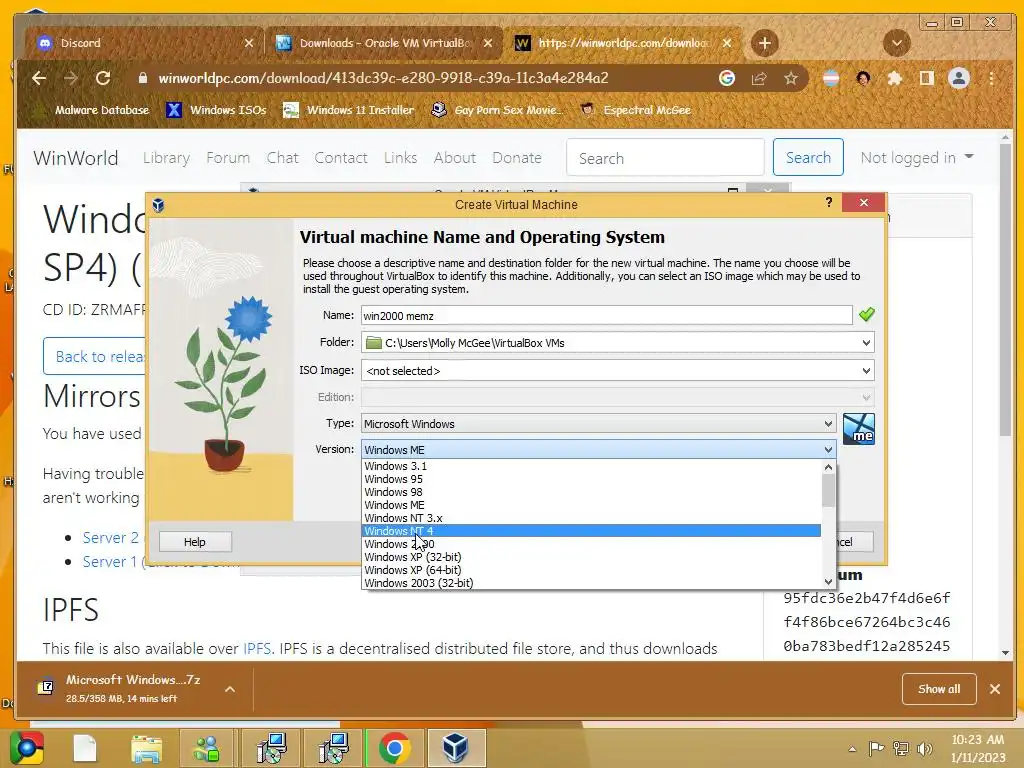This screenshot has width=1024, height=768.
Task: Click Show all downloads button
Action: pos(939,689)
